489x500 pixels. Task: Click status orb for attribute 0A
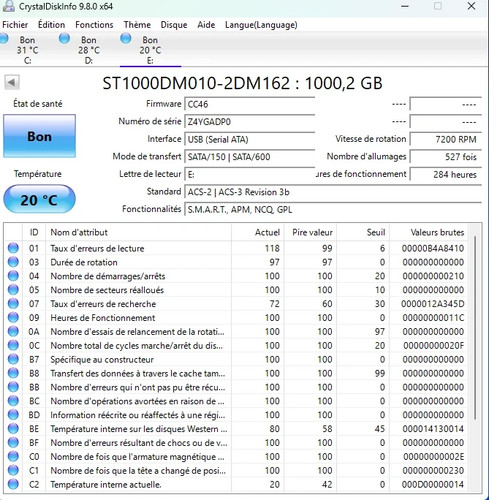coord(13,331)
